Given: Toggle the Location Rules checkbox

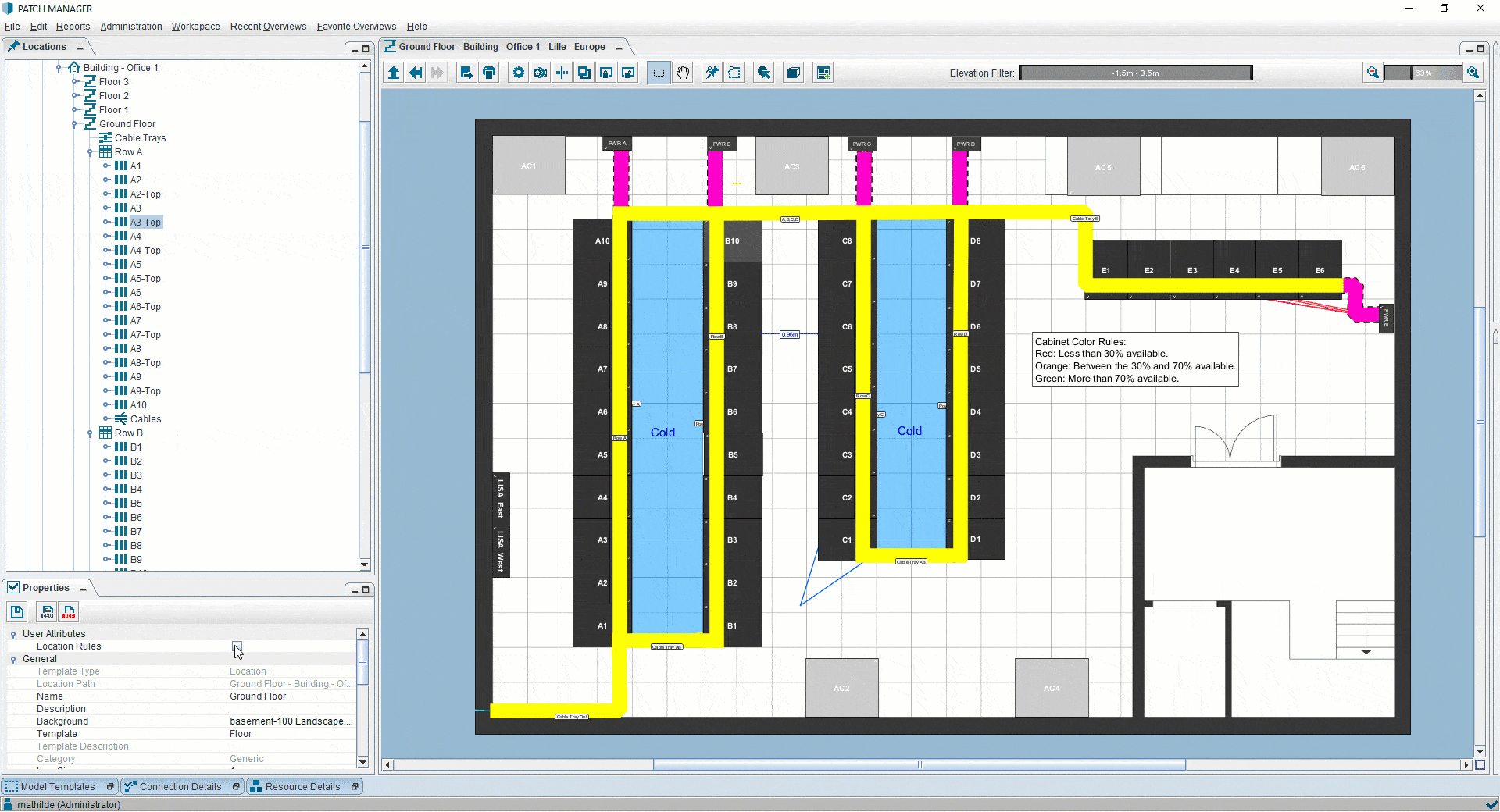Looking at the screenshot, I should point(237,646).
